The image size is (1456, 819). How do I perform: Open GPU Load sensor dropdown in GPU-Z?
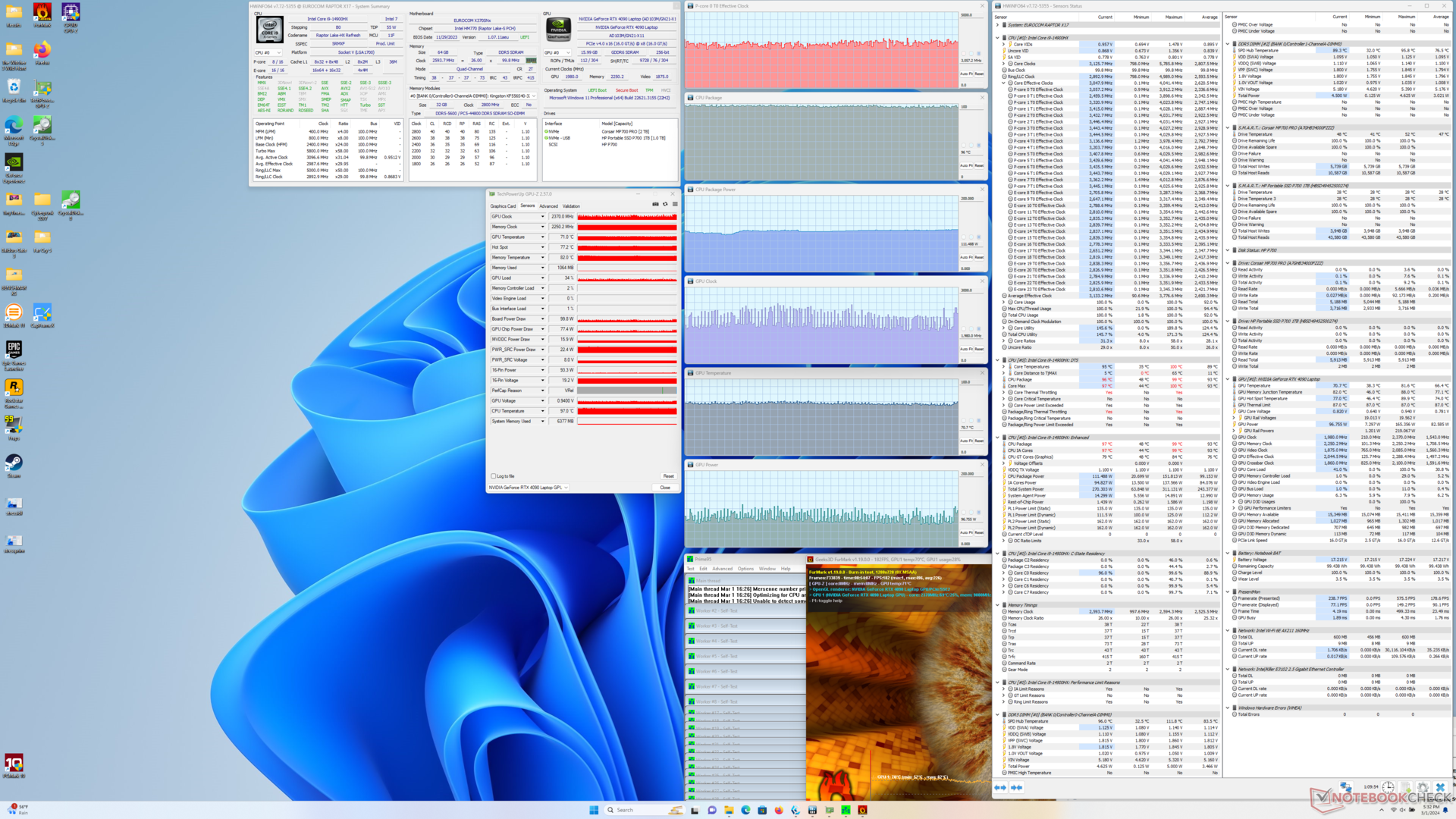(x=542, y=278)
